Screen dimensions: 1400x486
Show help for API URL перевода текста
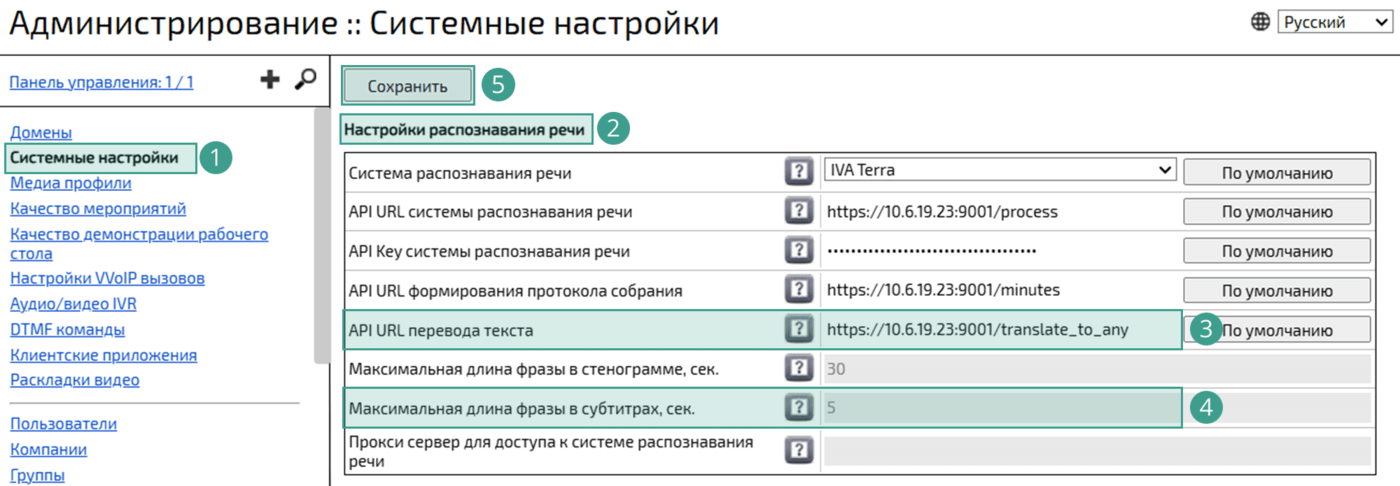(x=798, y=329)
